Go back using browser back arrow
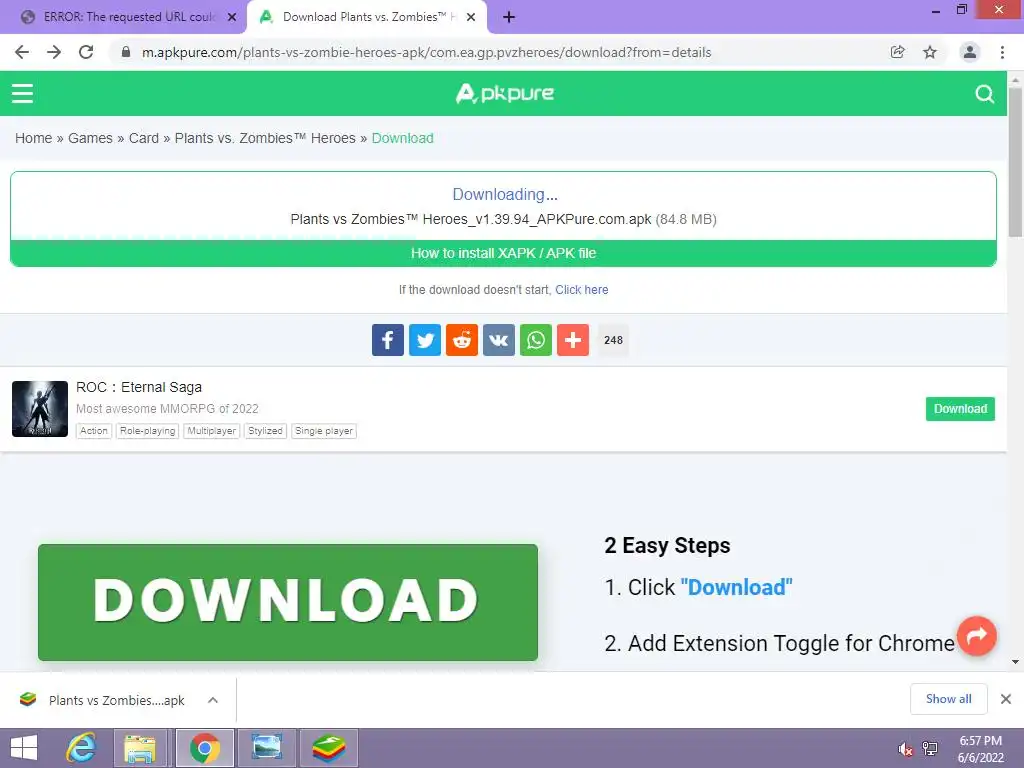The width and height of the screenshot is (1024, 768). (22, 52)
